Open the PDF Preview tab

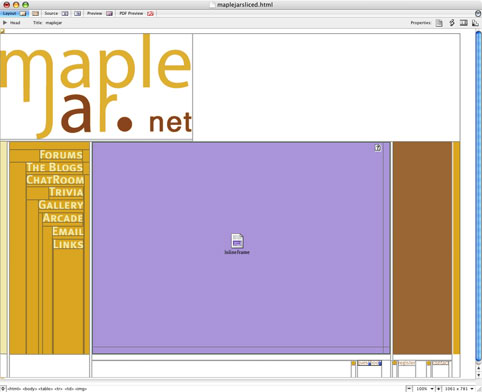pyautogui.click(x=136, y=13)
